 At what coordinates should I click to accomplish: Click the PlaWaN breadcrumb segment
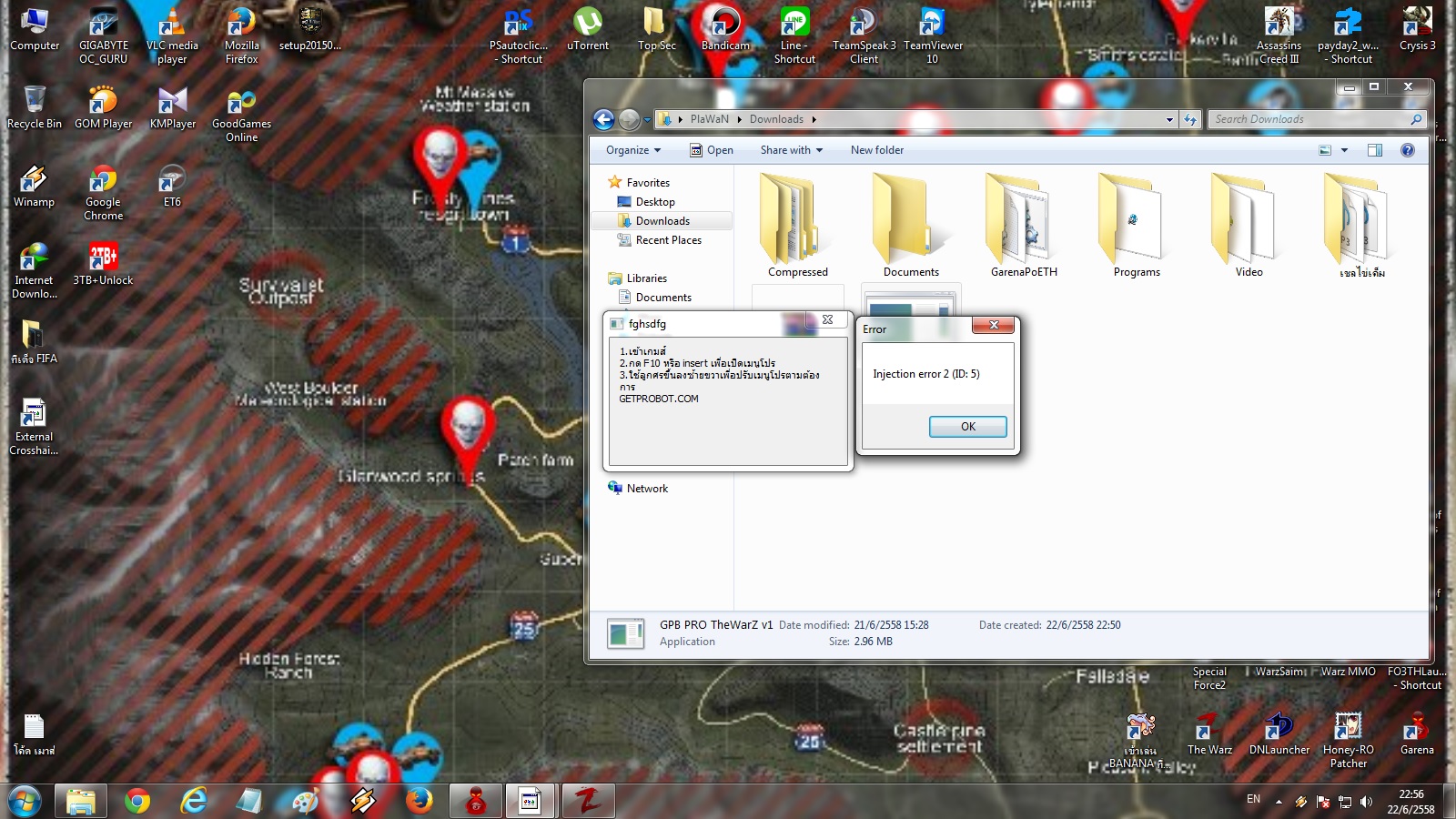point(709,119)
